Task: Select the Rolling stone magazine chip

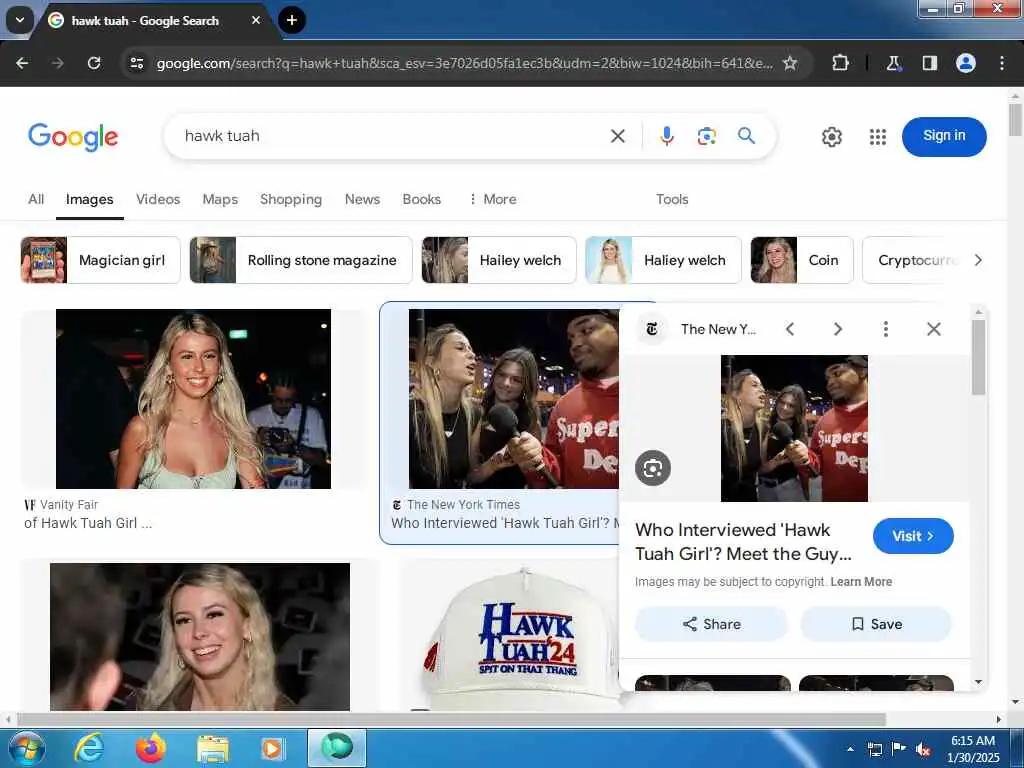Action: [300, 260]
